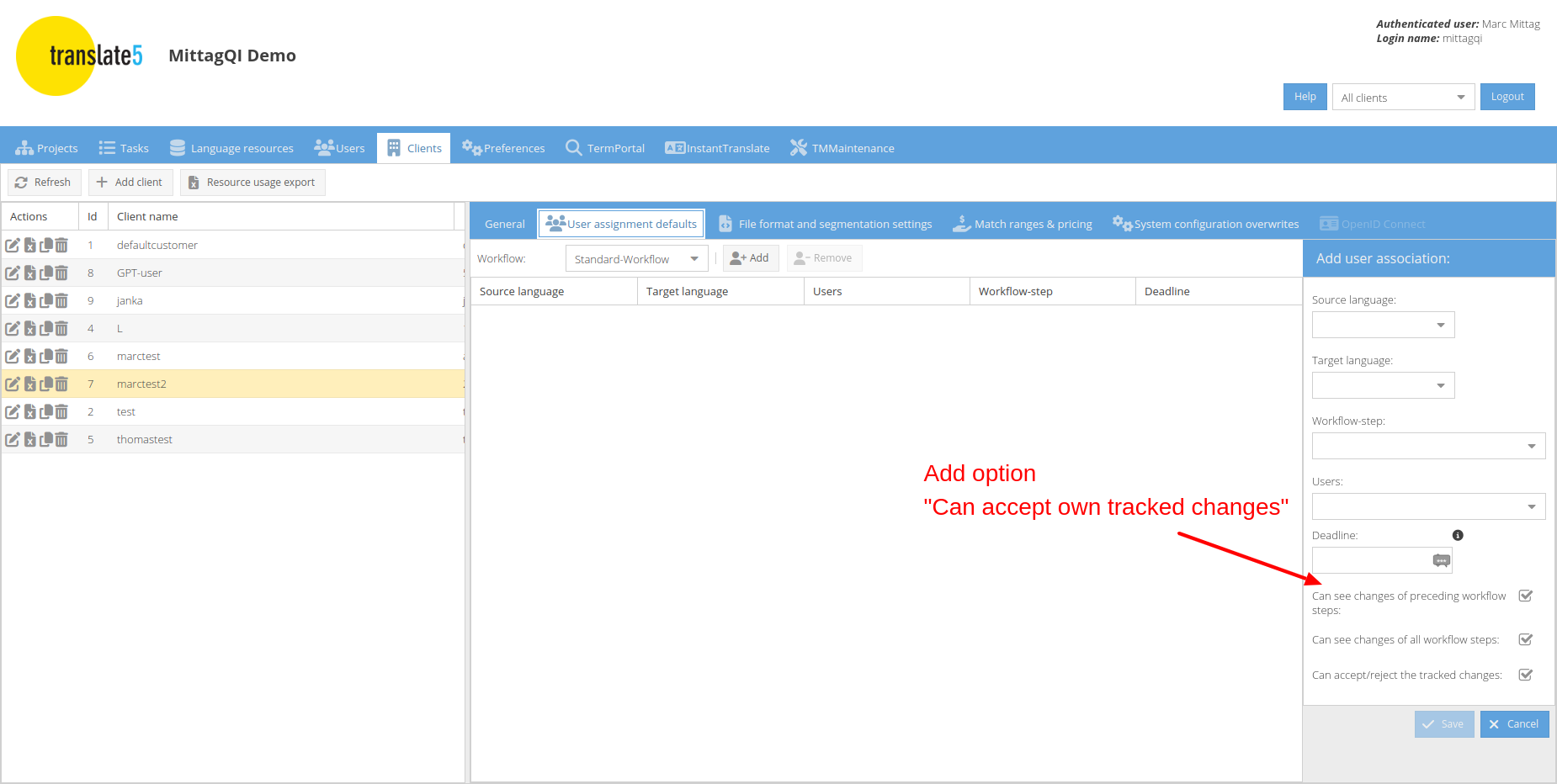Click Excel export icon for janka
The image size is (1557, 784).
coord(29,300)
